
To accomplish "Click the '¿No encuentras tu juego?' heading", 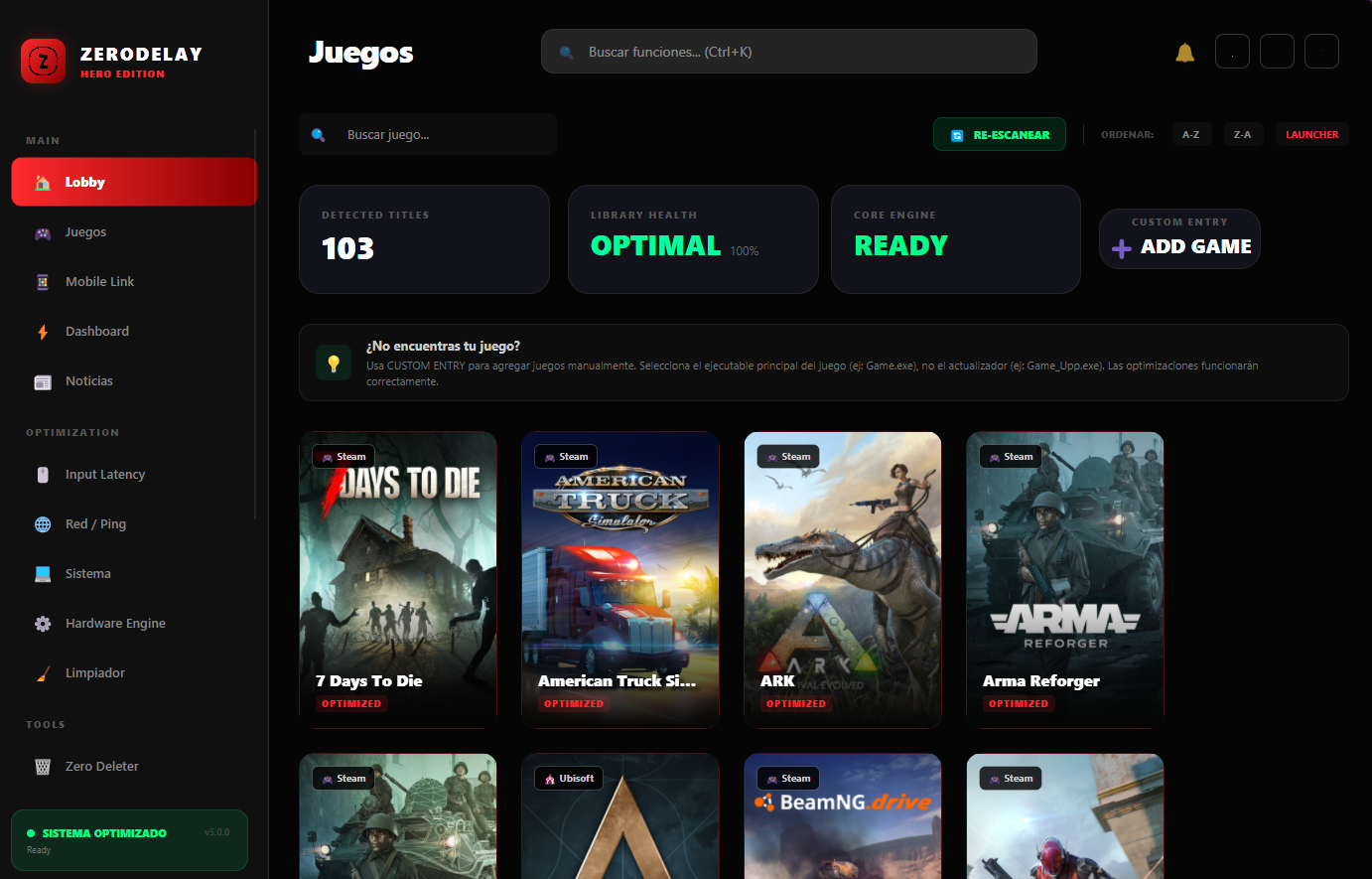I will click(443, 346).
